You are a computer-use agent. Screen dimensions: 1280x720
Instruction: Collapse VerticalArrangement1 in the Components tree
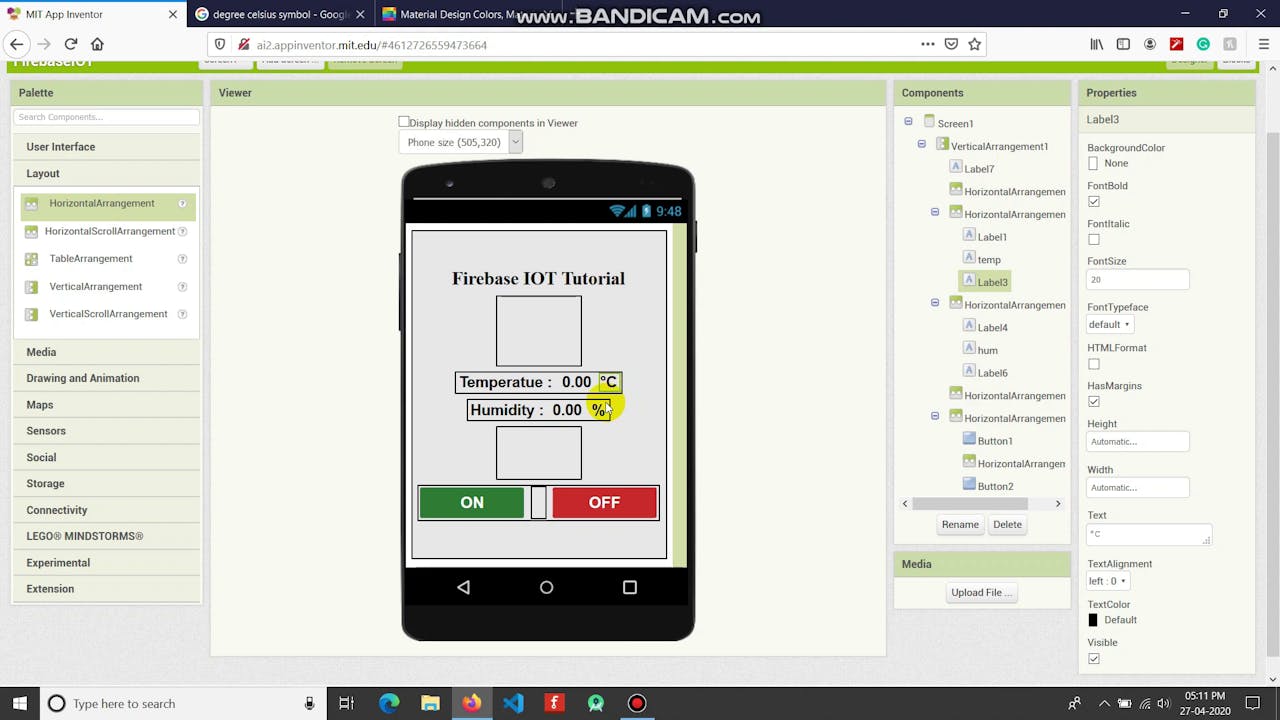tap(921, 144)
